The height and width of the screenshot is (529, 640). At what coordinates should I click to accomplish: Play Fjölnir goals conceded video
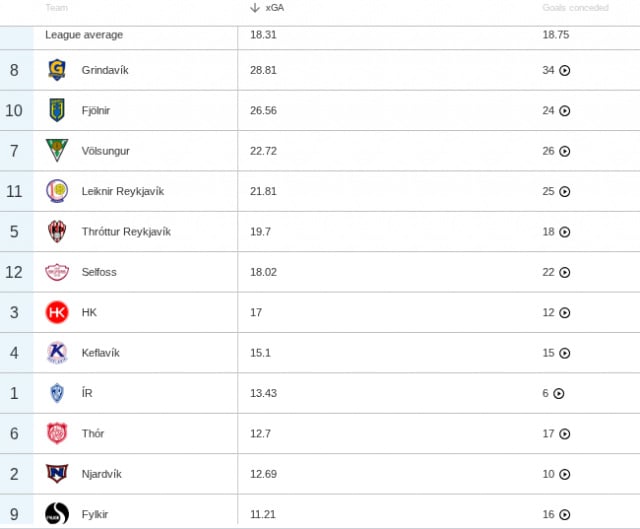pos(564,111)
